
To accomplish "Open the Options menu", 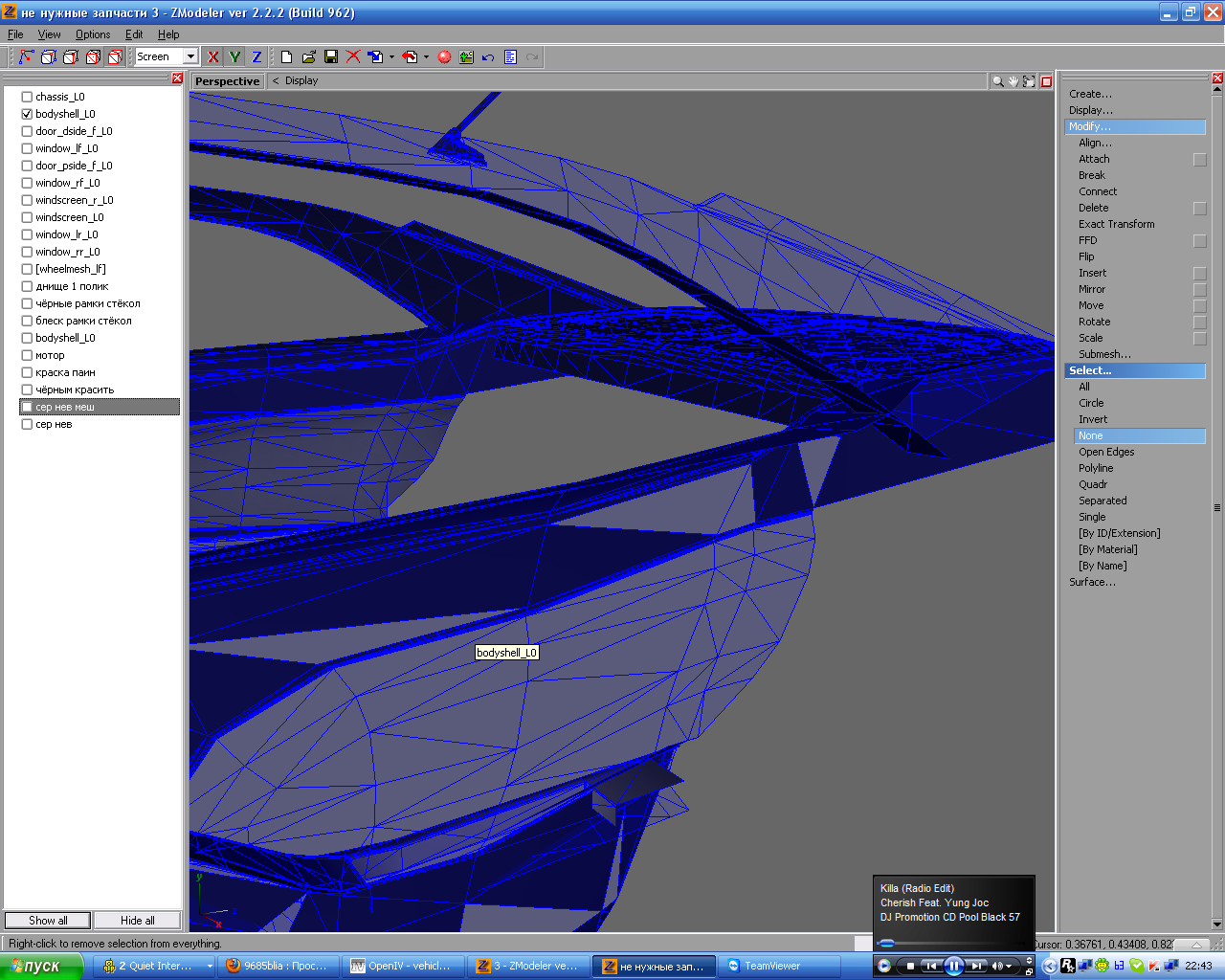I will [93, 34].
